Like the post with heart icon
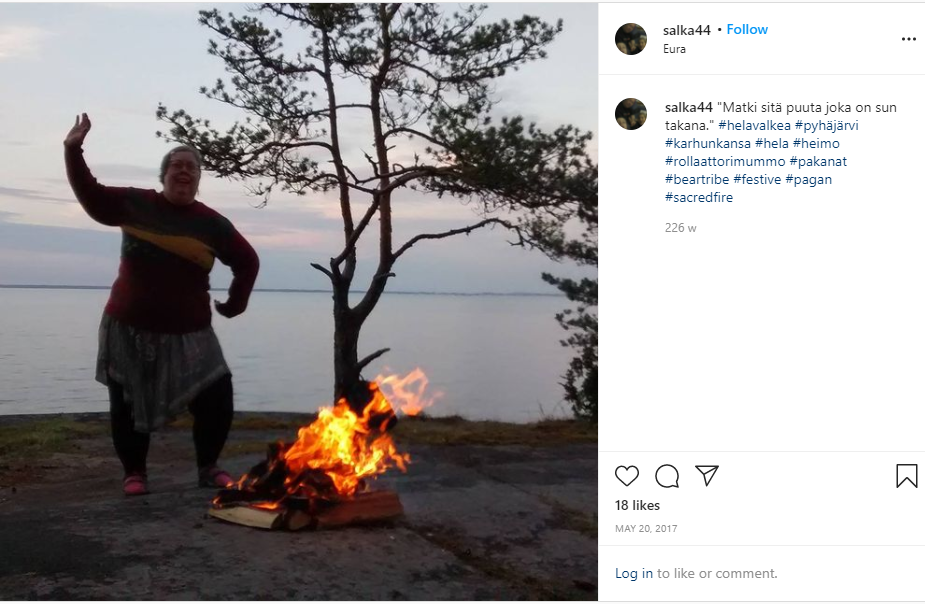Viewport: 925px width, 604px height. point(626,476)
